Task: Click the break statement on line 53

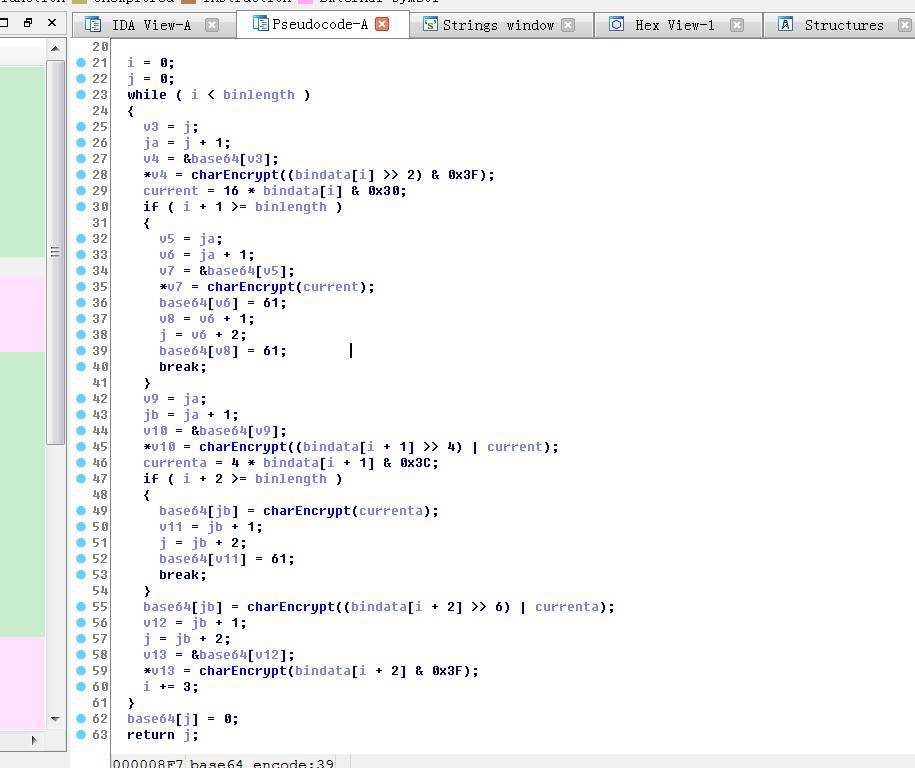Action: [x=183, y=575]
